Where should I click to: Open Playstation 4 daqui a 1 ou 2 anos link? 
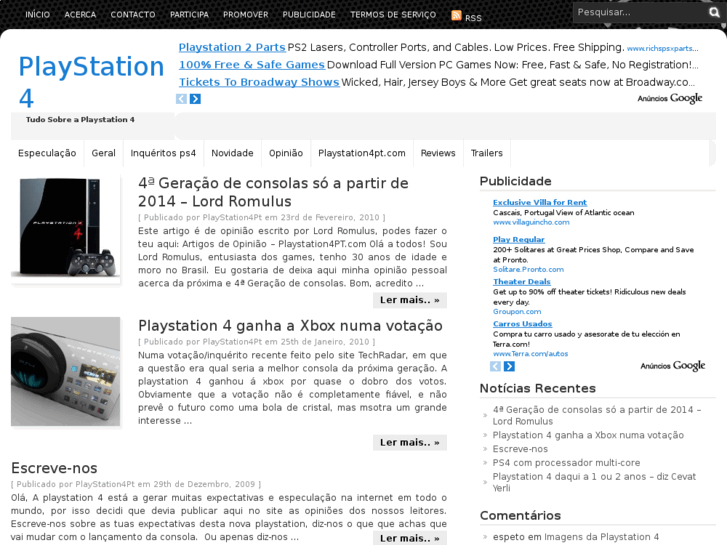pyautogui.click(x=594, y=482)
